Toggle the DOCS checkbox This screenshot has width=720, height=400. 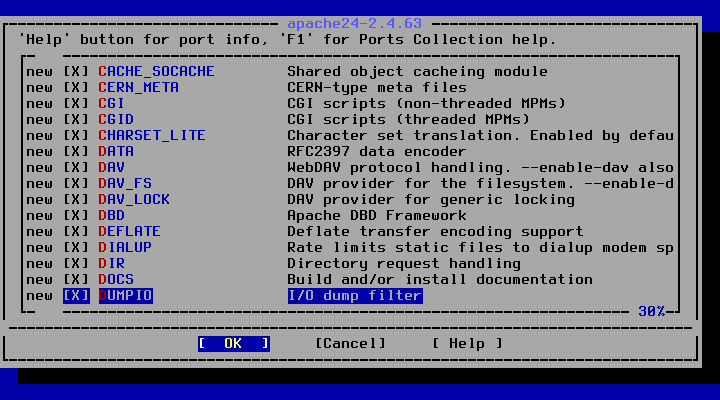click(x=76, y=280)
